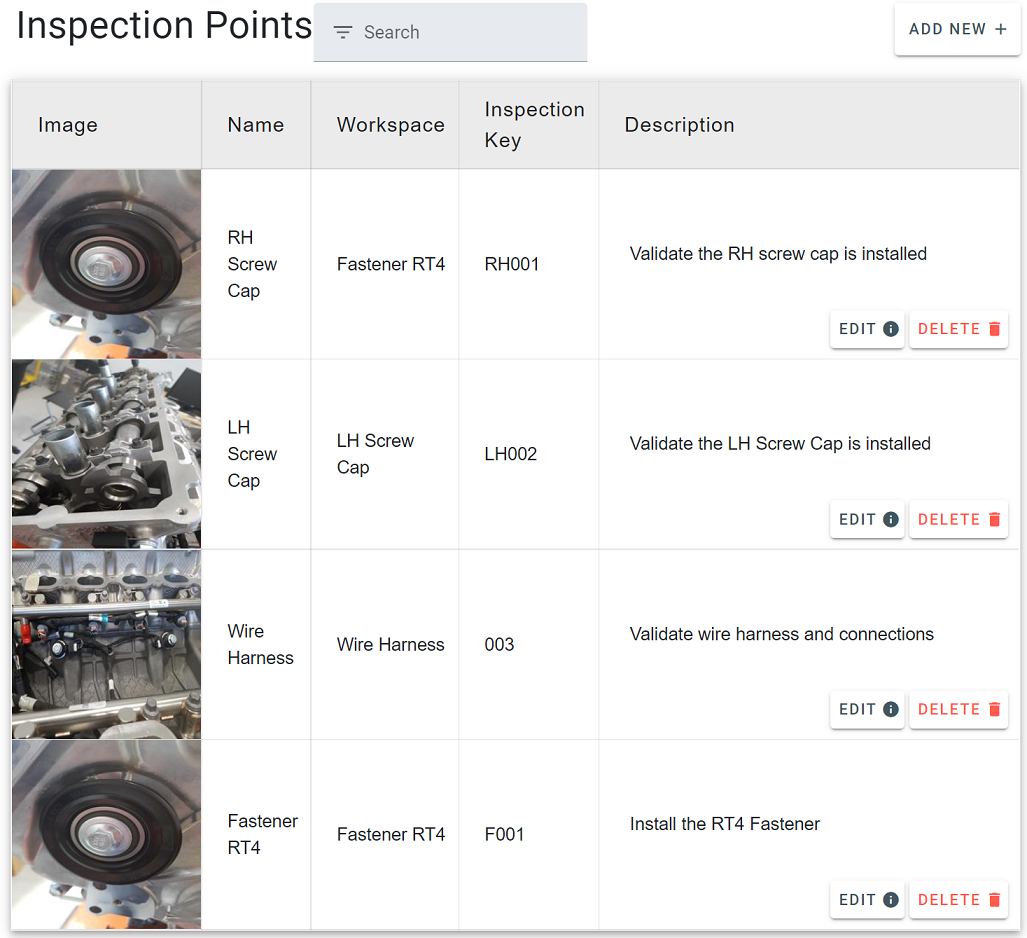Open the LH Screw Cap engine image

coord(107,454)
